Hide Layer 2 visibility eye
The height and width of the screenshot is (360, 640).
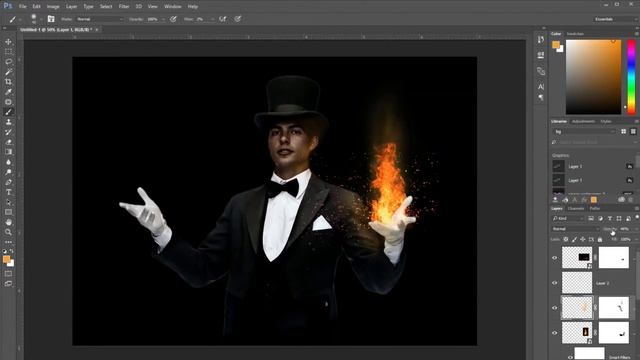click(x=555, y=282)
